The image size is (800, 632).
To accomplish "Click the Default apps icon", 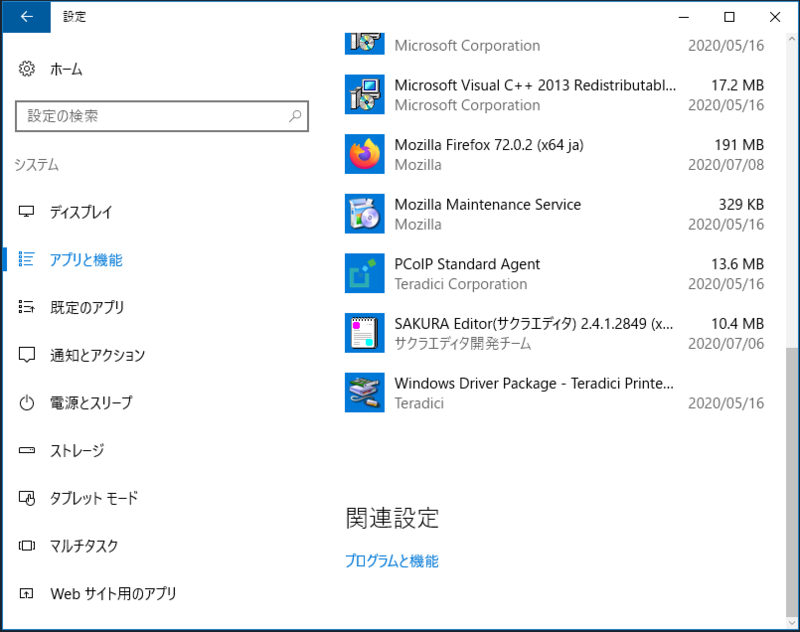I will tap(27, 307).
